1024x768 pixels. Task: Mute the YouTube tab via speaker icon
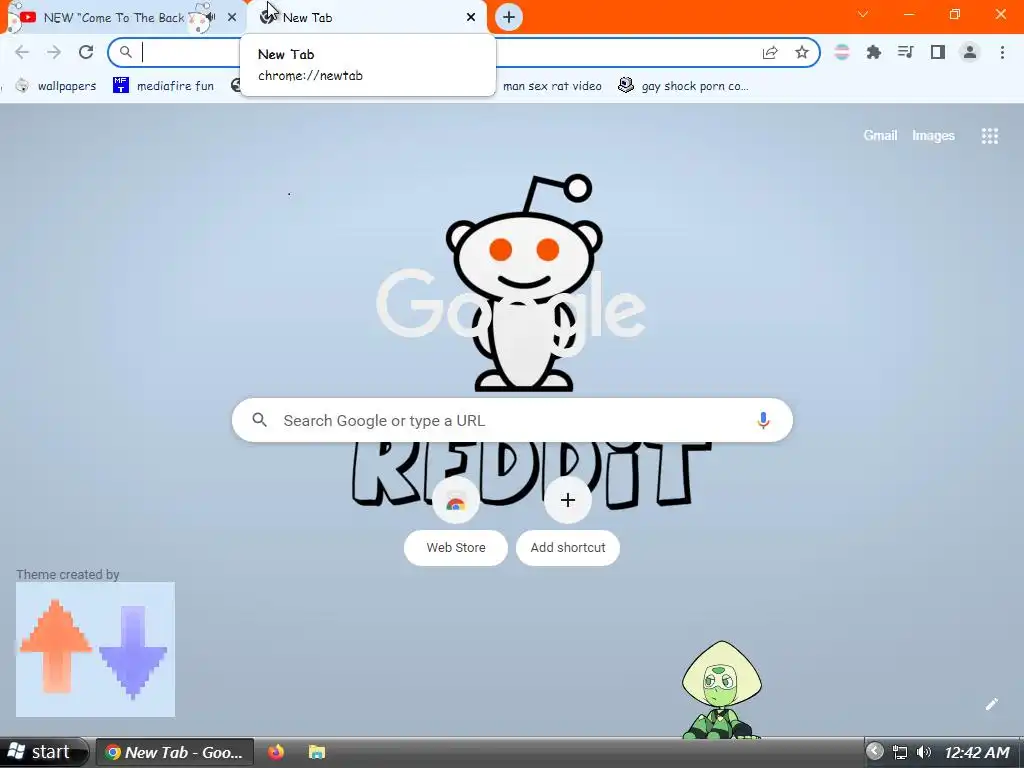(210, 17)
